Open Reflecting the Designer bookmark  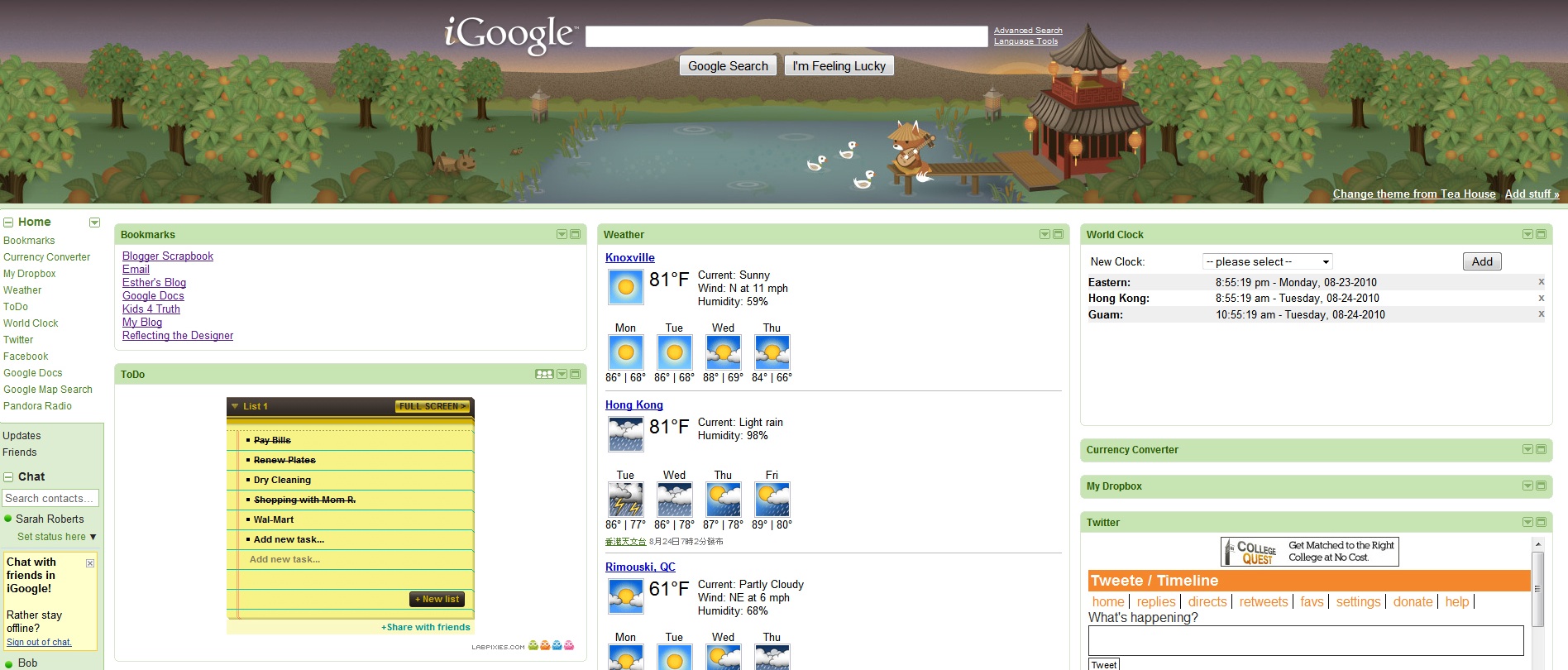[178, 336]
